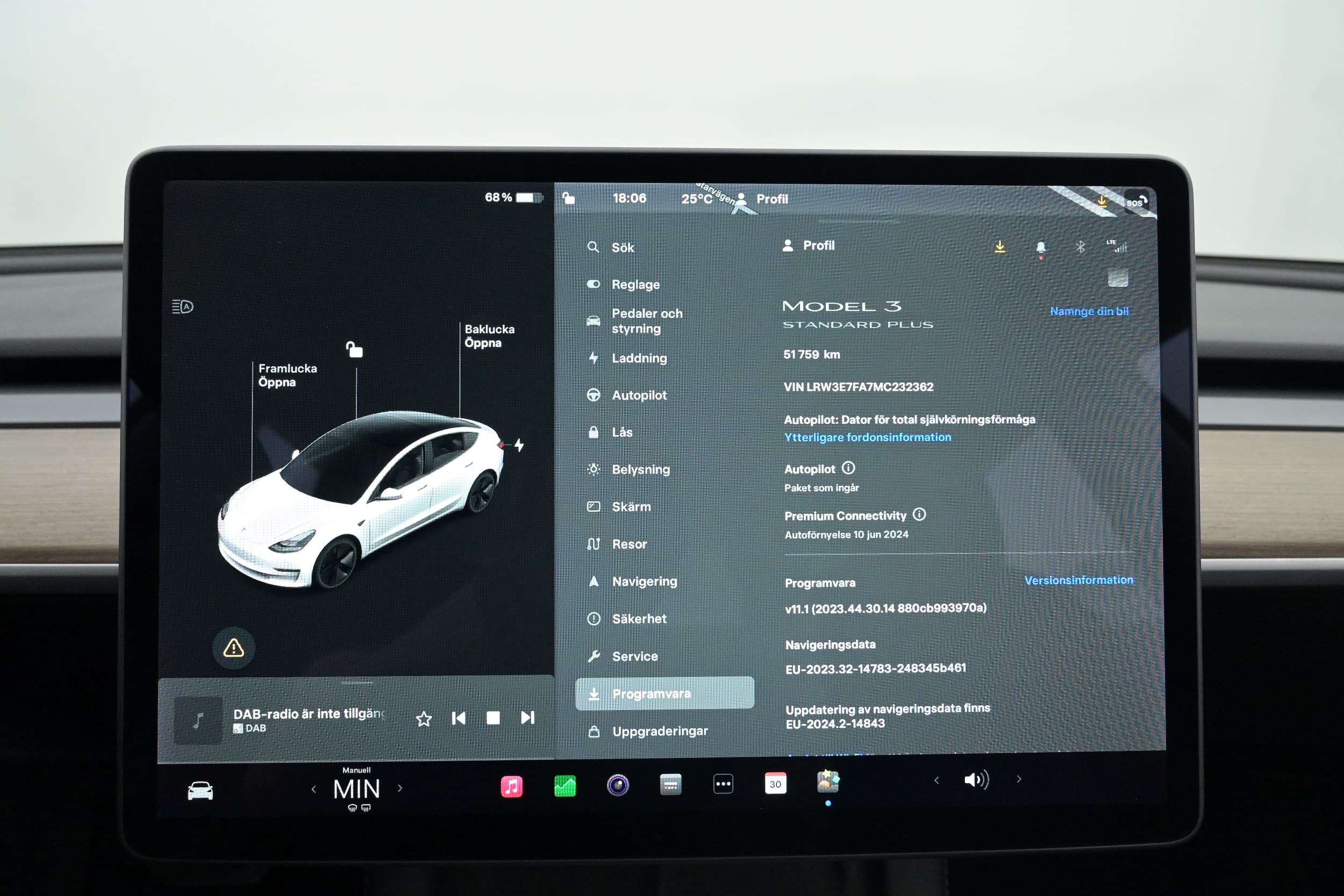
Task: Click Ytterligare fordonsinformation link
Action: point(868,437)
